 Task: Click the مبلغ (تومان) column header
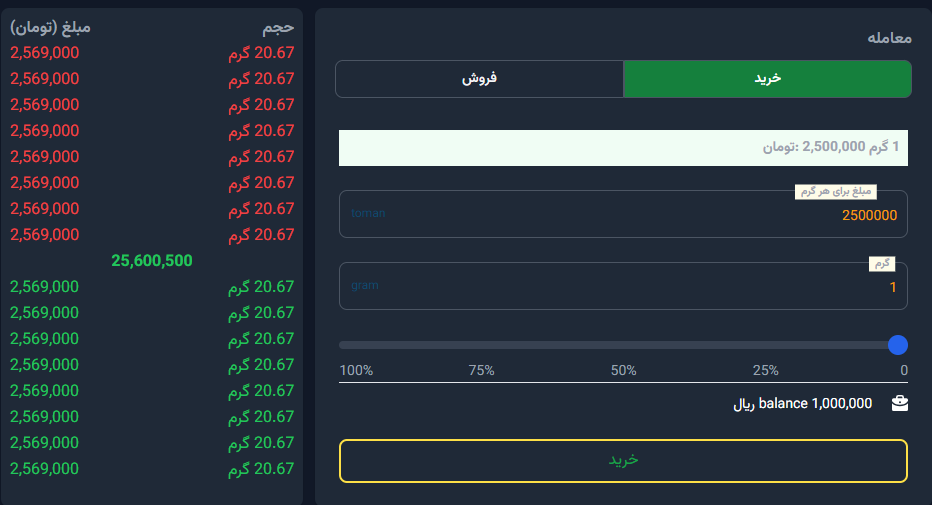click(50, 27)
